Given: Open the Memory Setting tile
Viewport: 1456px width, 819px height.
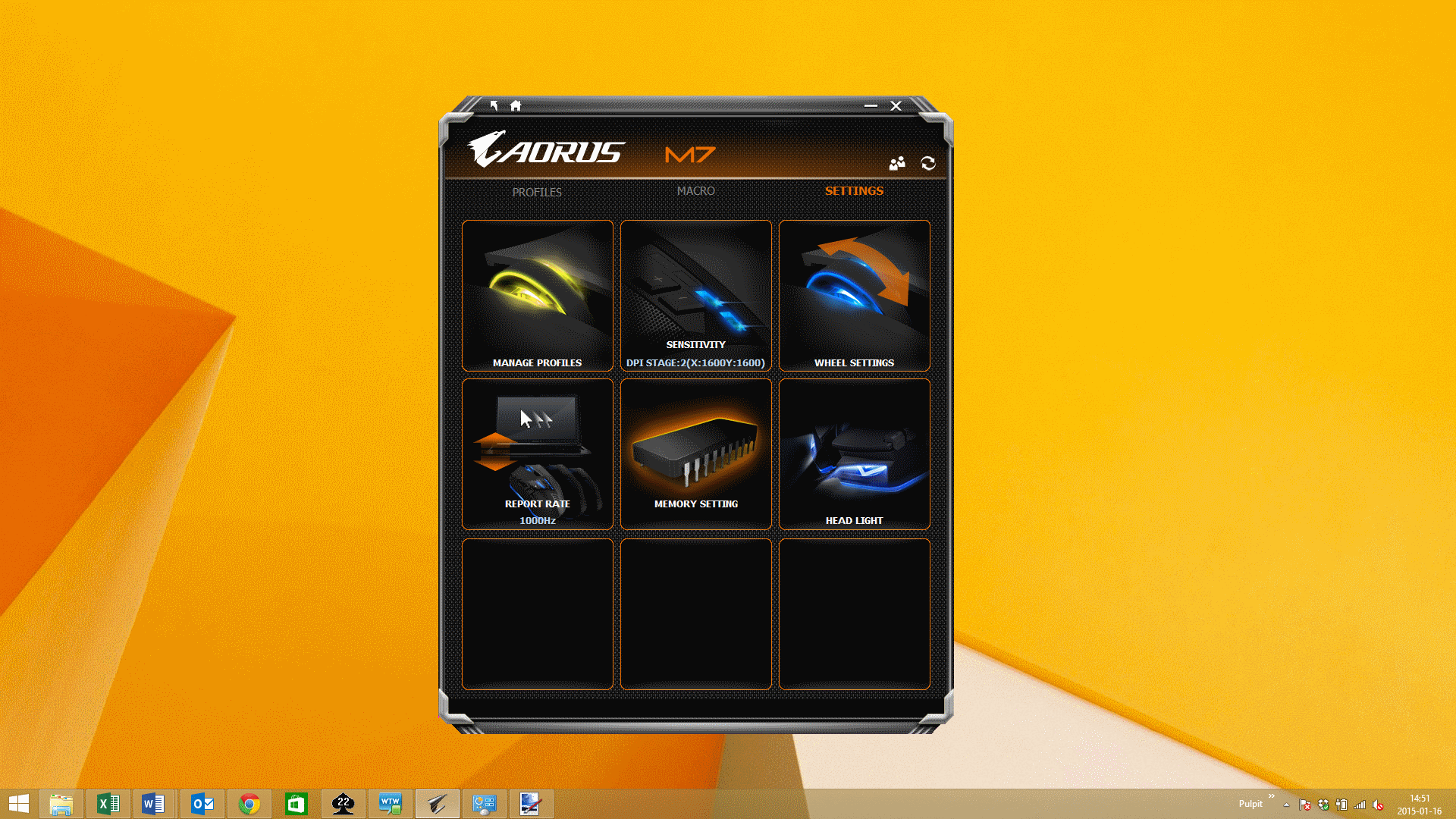Looking at the screenshot, I should click(x=695, y=453).
